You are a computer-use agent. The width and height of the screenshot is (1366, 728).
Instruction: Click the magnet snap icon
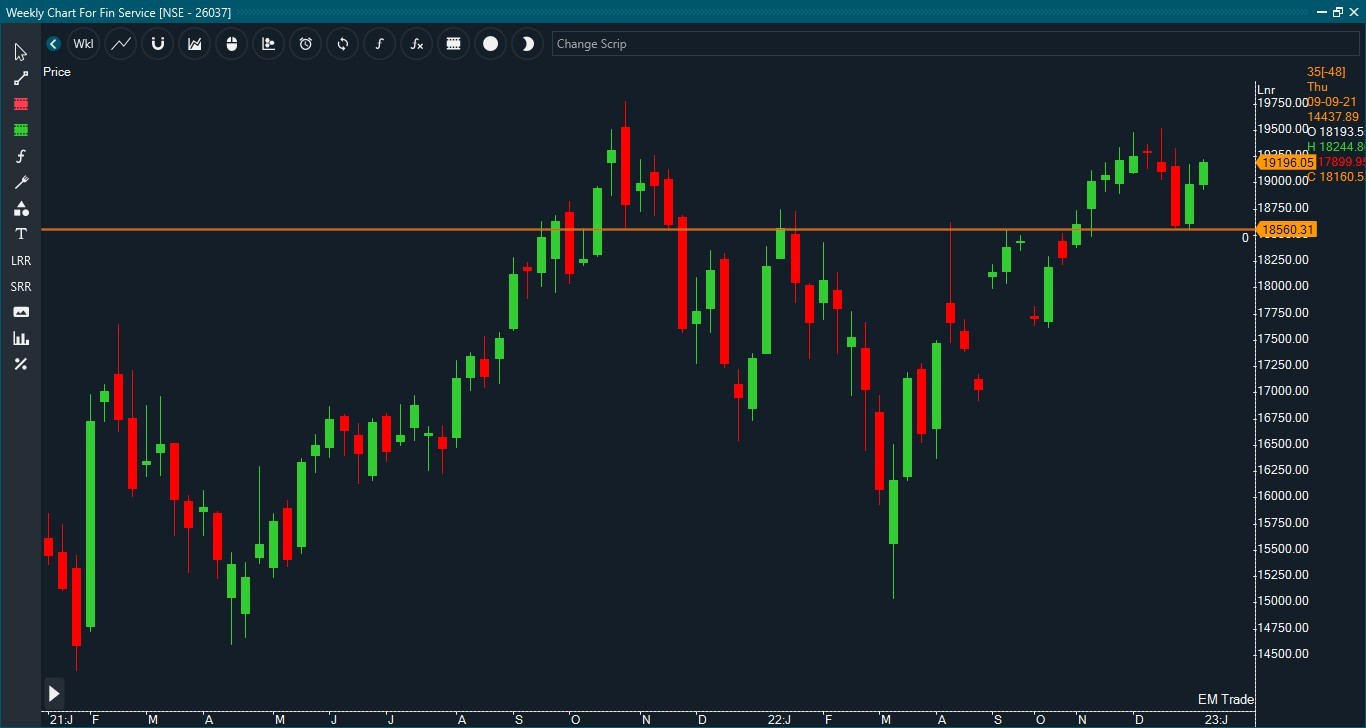pyautogui.click(x=157, y=44)
